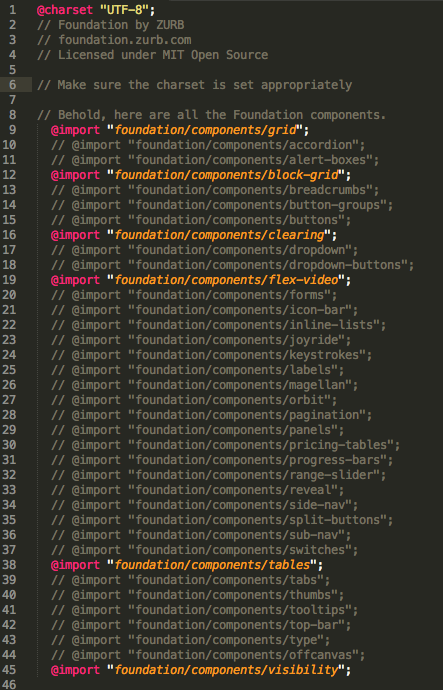
Task: Click the @charset keyword on line 1
Action: click(65, 10)
